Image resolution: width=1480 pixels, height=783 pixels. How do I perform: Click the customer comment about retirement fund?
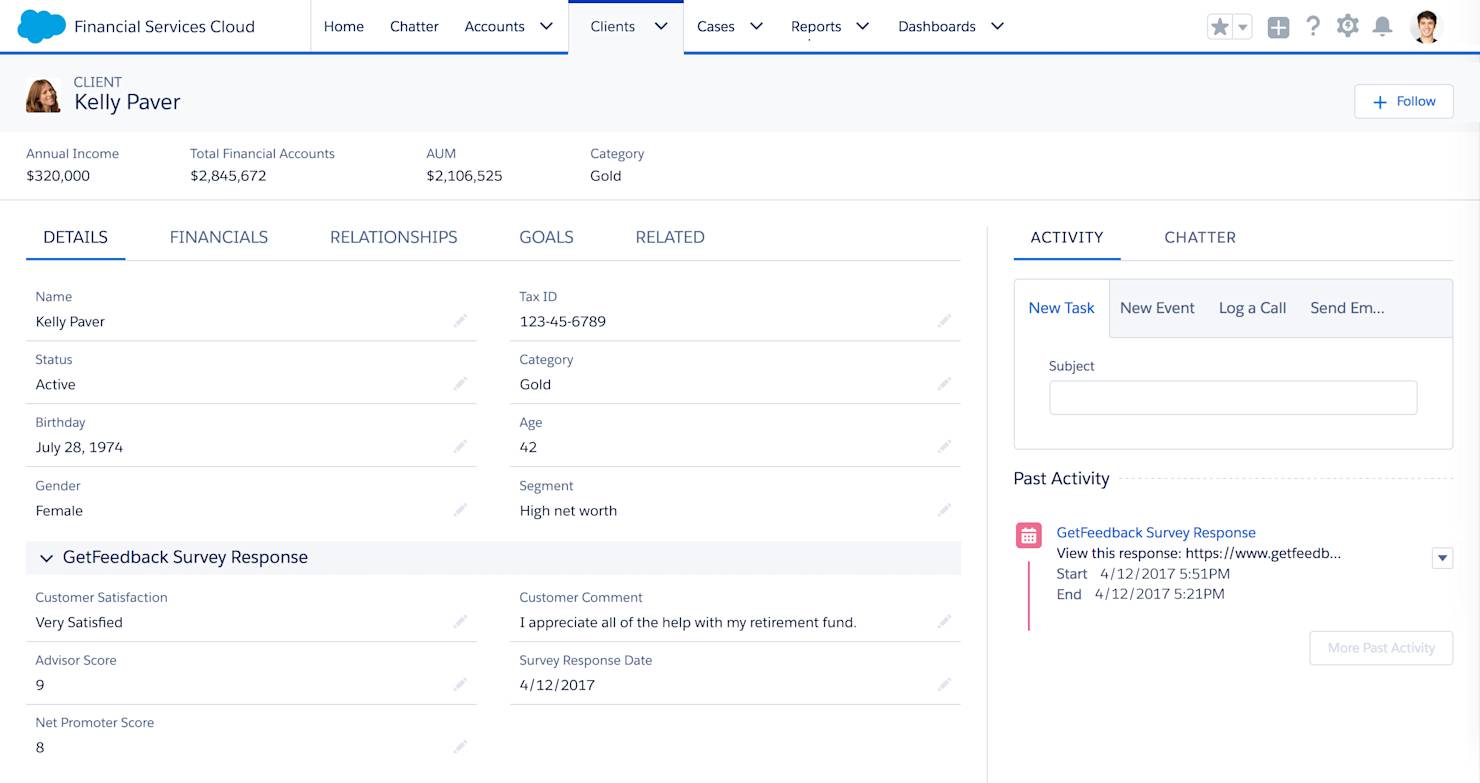click(x=688, y=623)
